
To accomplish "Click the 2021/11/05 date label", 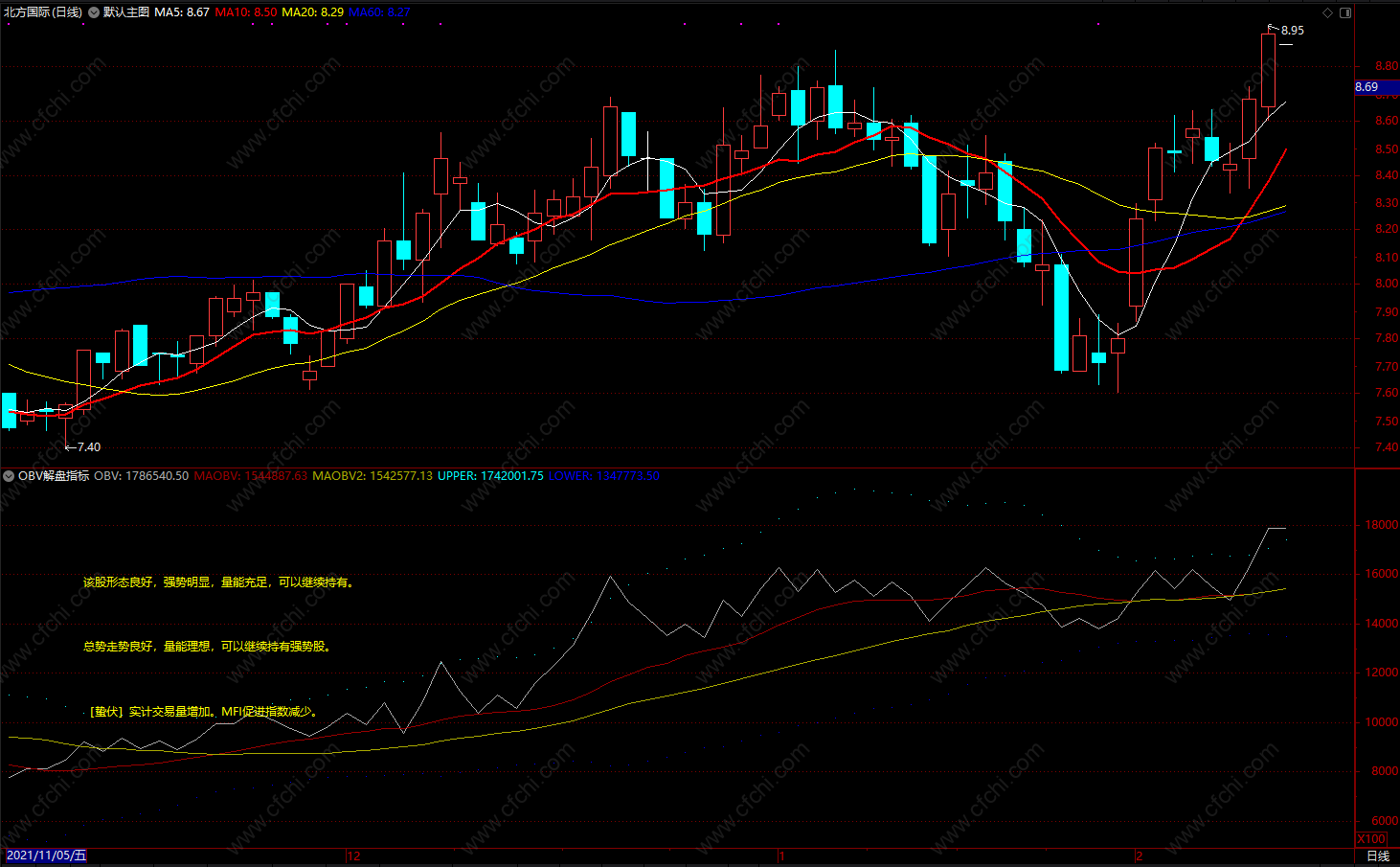I will (46, 856).
